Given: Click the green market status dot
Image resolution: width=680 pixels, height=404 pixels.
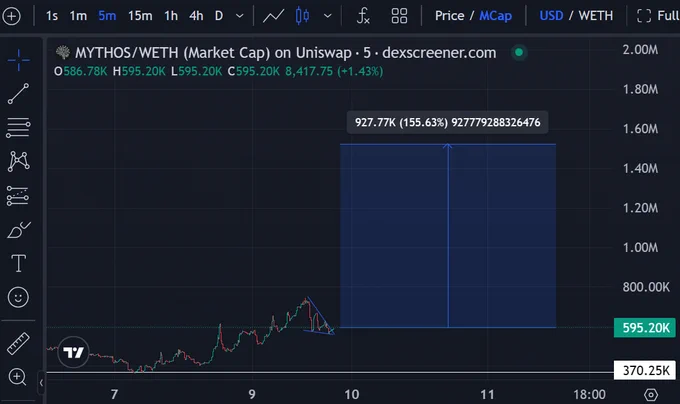Looking at the screenshot, I should point(519,52).
